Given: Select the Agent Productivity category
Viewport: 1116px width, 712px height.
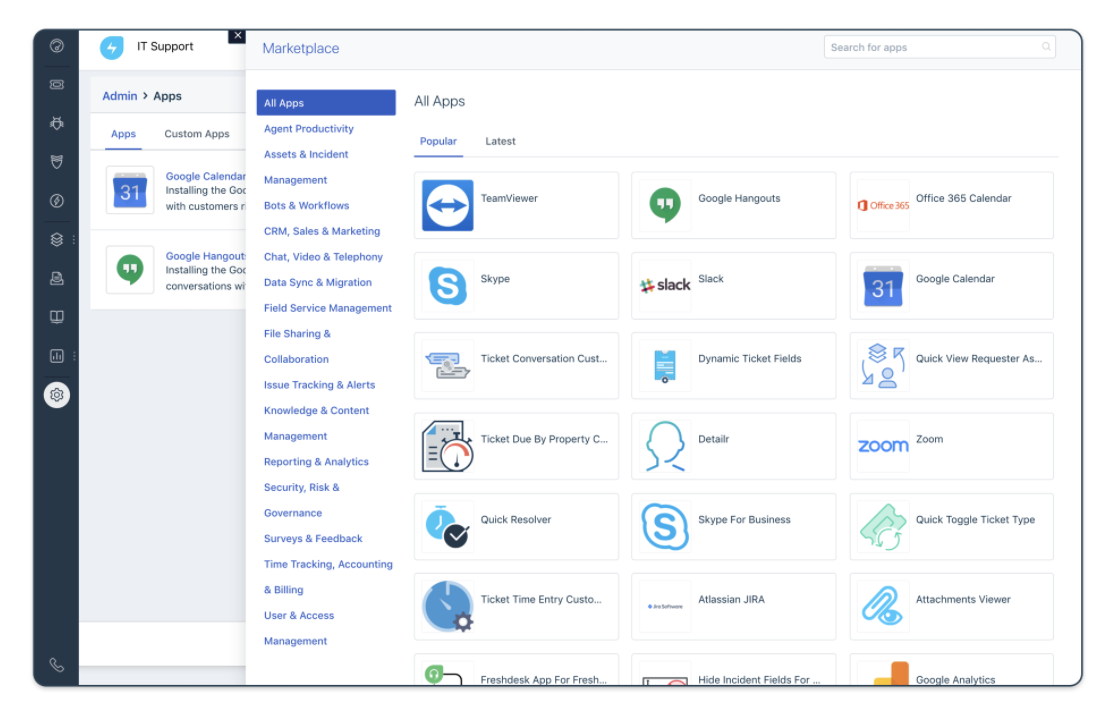Looking at the screenshot, I should click(x=308, y=128).
